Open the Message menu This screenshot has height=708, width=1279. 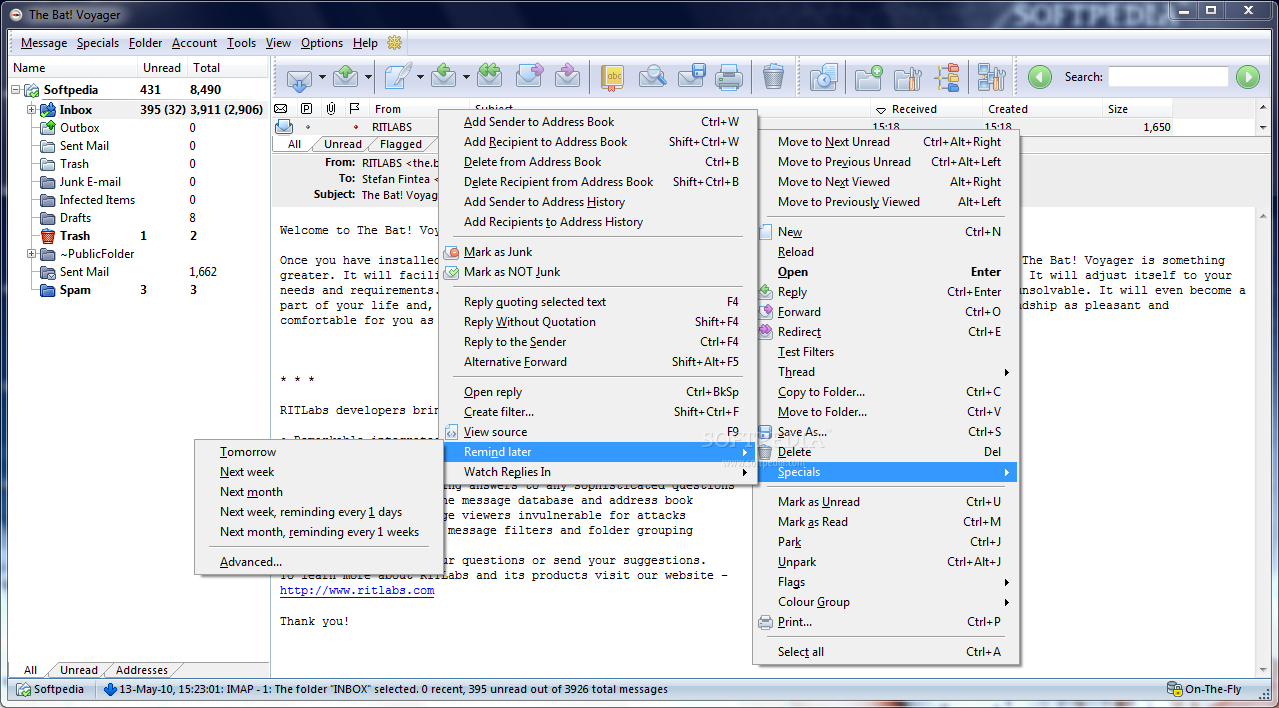pos(44,43)
